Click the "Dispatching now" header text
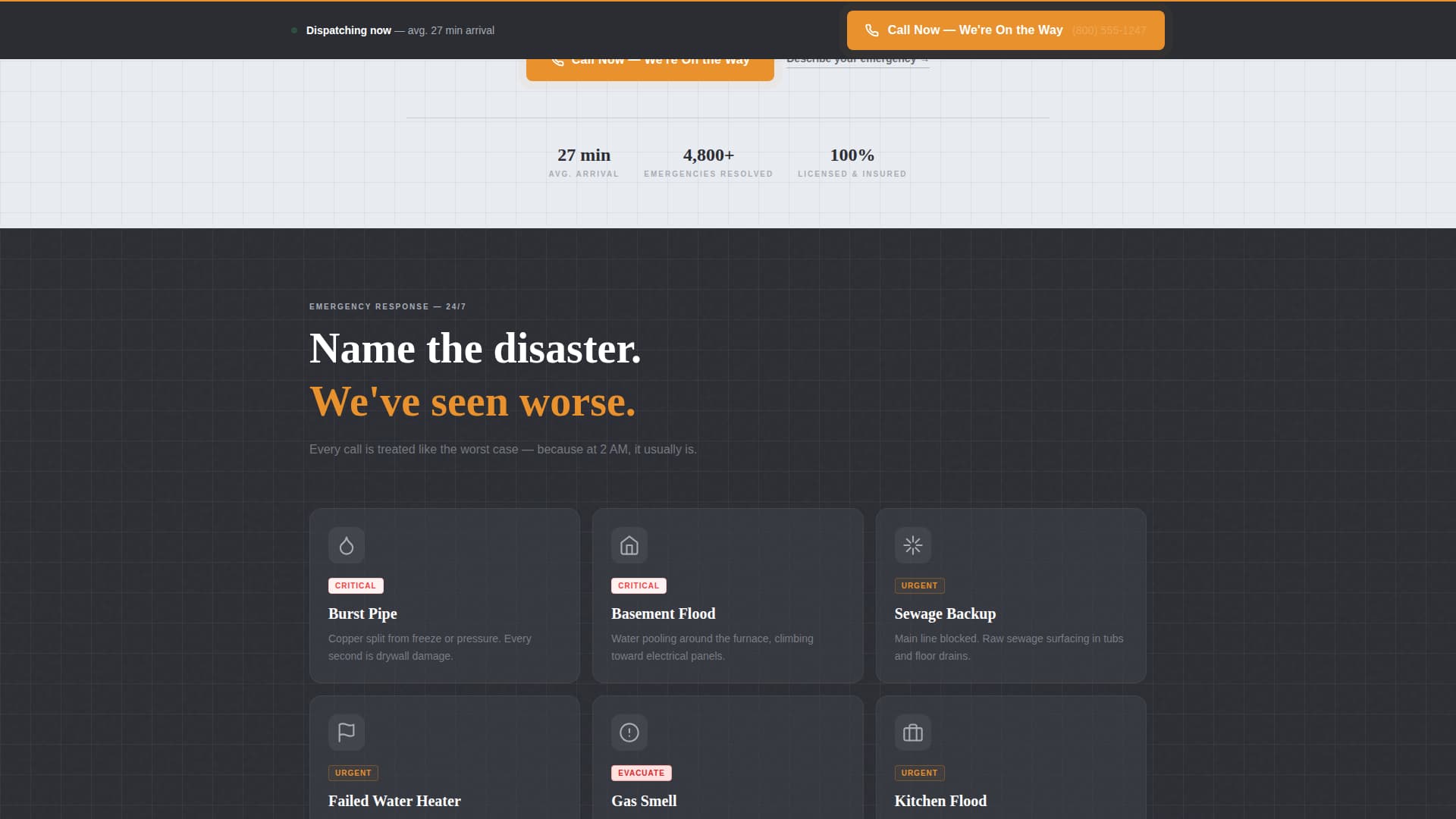 tap(349, 30)
